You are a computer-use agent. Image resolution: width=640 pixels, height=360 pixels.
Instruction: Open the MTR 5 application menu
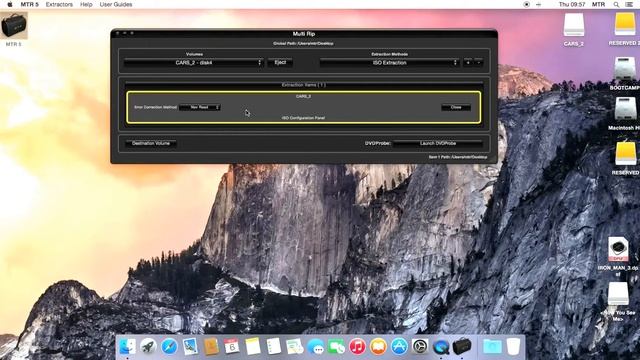[x=29, y=4]
